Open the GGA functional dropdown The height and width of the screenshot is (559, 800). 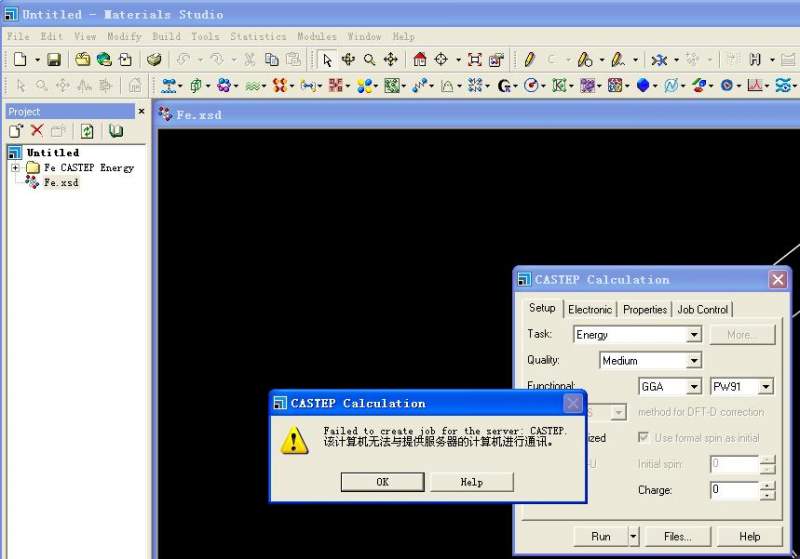click(693, 387)
